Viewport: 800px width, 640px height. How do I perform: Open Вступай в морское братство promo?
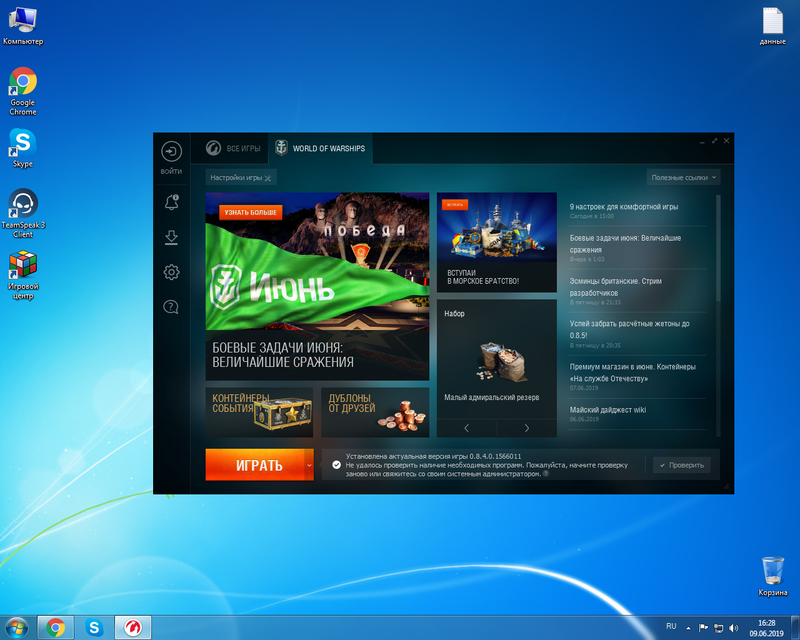496,242
